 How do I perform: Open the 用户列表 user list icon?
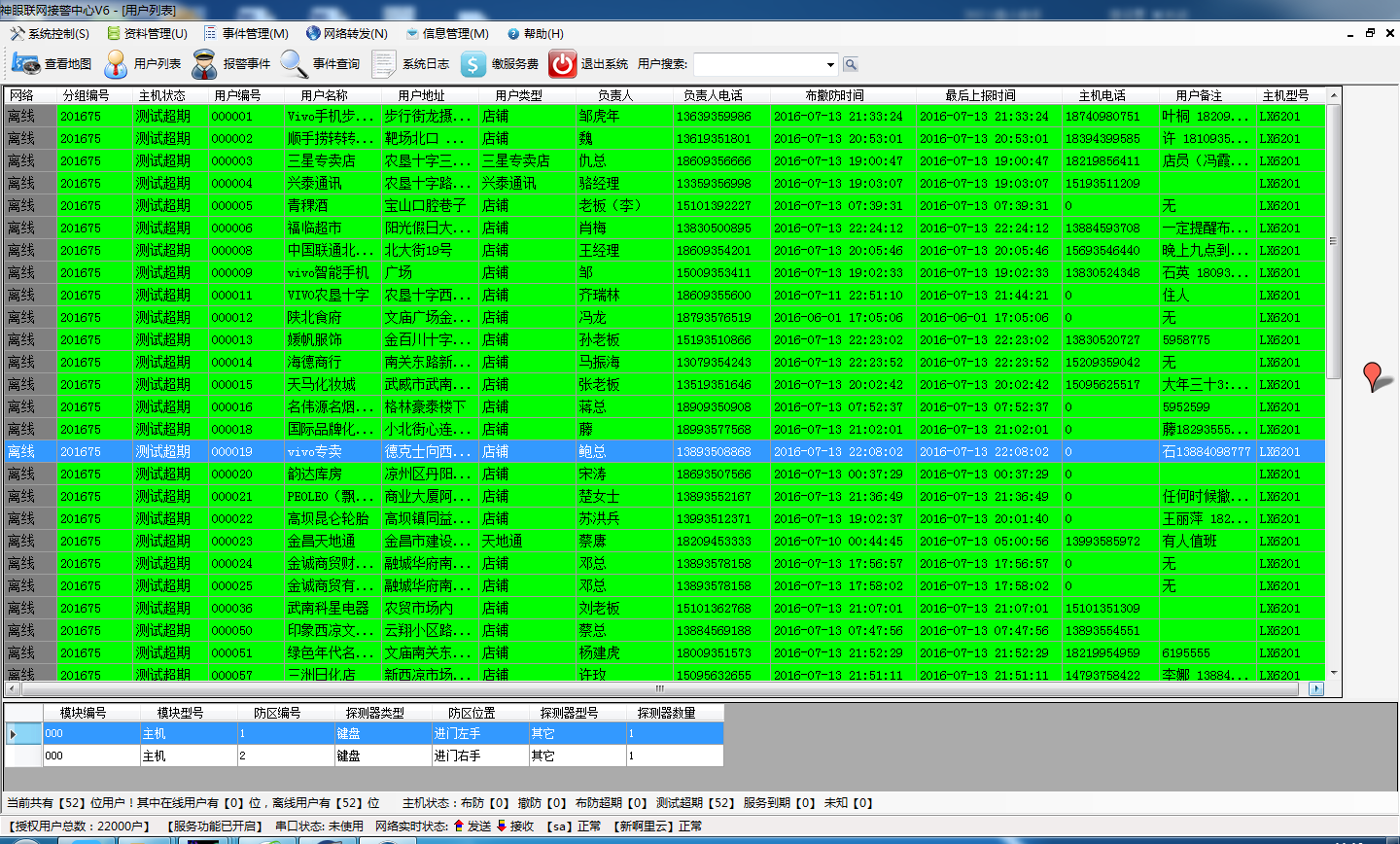(x=116, y=64)
